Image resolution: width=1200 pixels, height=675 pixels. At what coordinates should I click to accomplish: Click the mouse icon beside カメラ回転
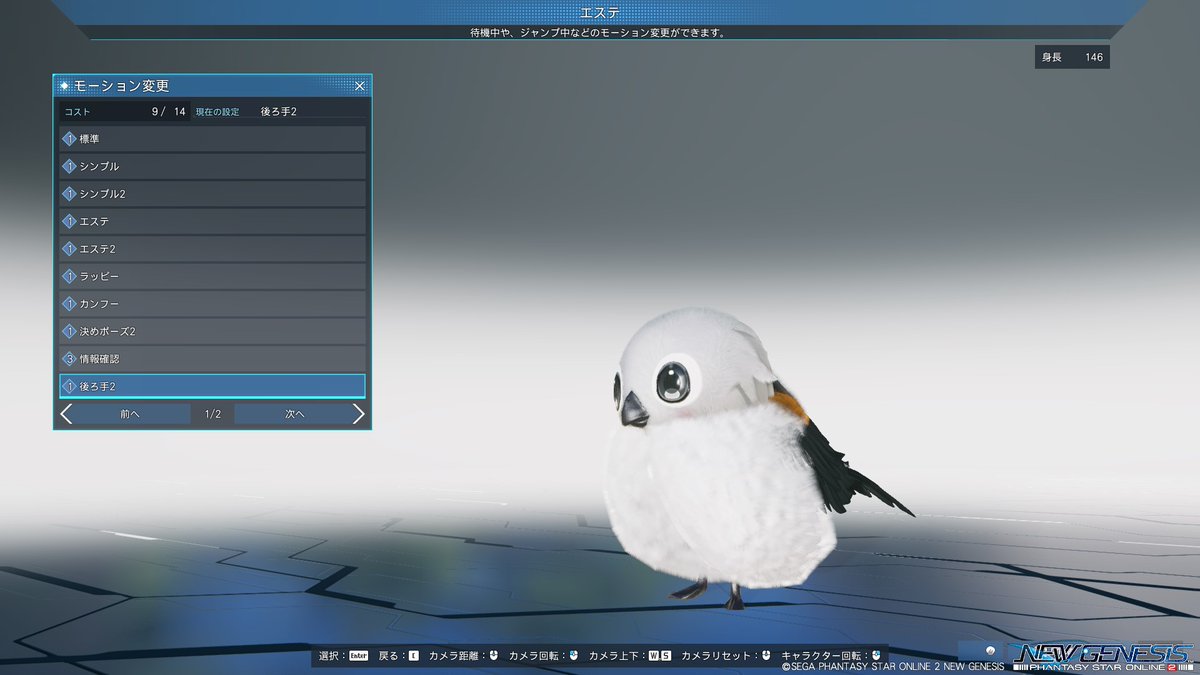(574, 656)
